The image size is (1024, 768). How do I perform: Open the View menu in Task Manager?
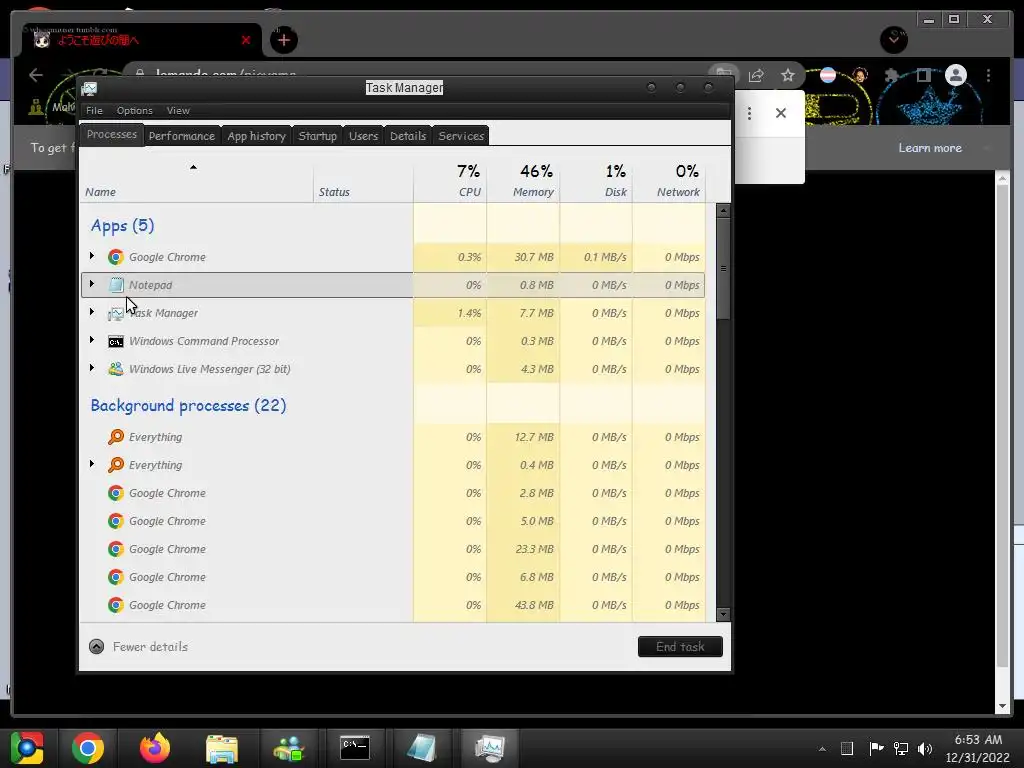point(178,110)
